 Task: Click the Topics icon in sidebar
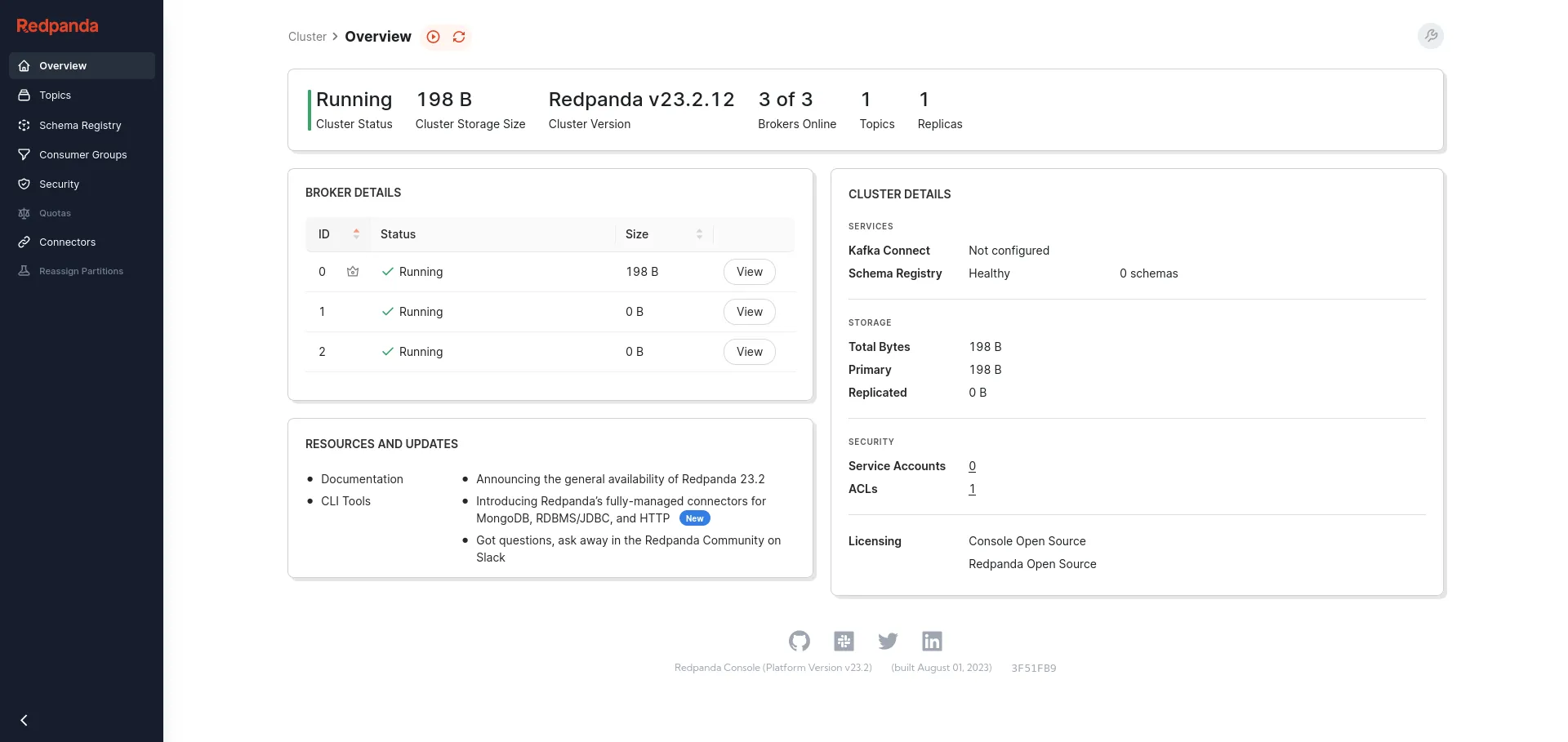click(x=24, y=96)
